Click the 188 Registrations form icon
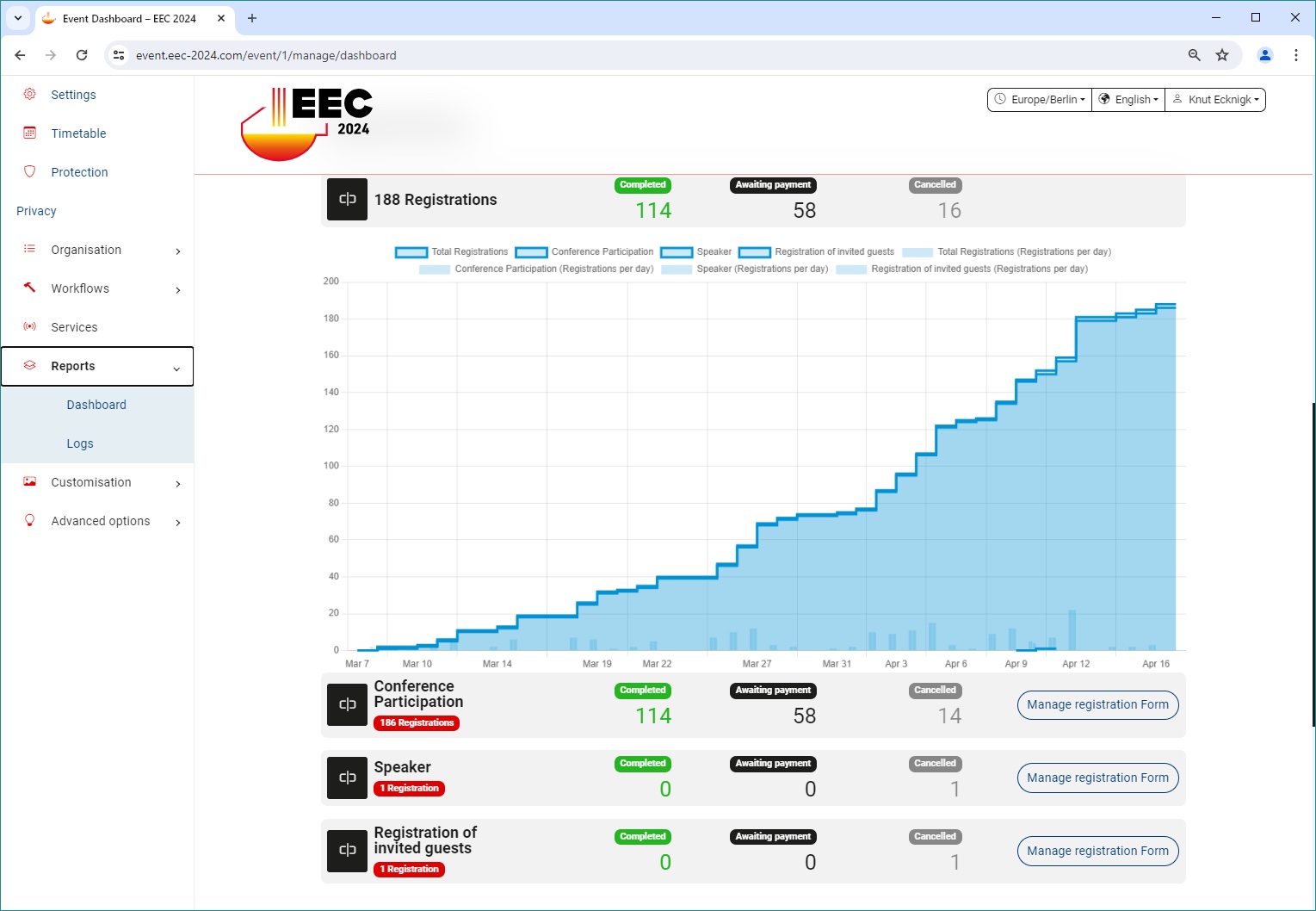 tap(348, 200)
